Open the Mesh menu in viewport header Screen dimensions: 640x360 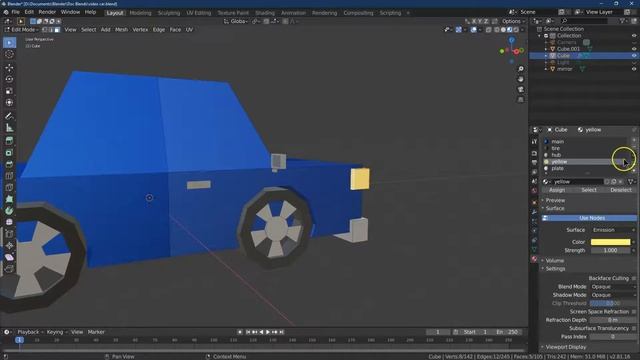click(121, 30)
